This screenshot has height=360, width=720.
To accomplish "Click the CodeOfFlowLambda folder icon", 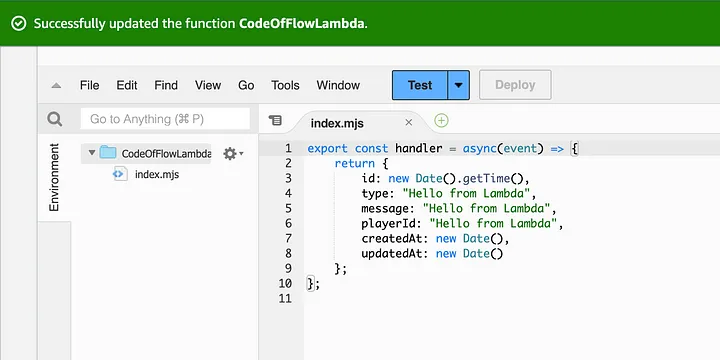I will point(108,152).
